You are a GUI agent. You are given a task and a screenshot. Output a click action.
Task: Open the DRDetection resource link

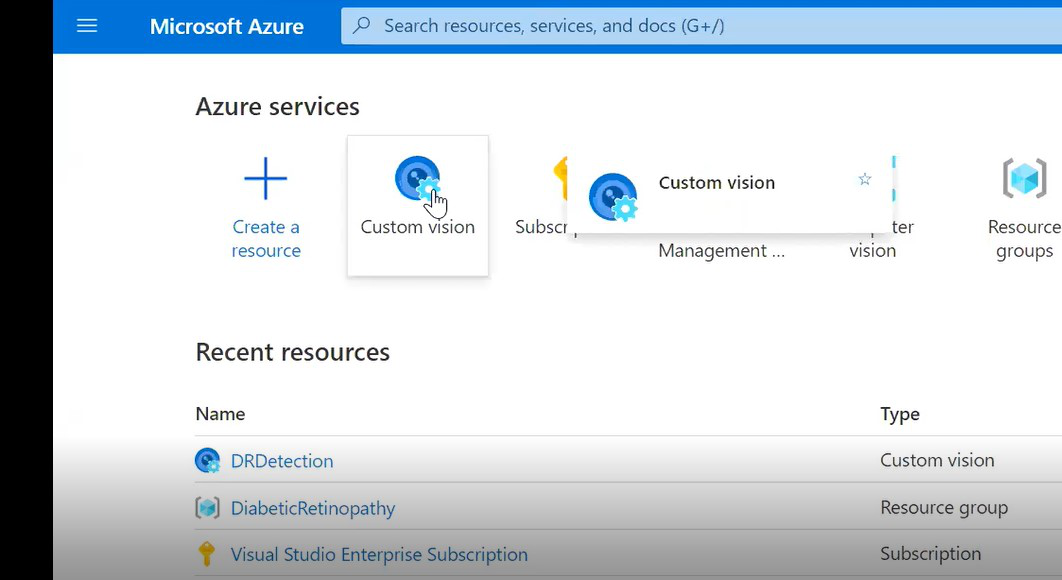click(x=282, y=461)
